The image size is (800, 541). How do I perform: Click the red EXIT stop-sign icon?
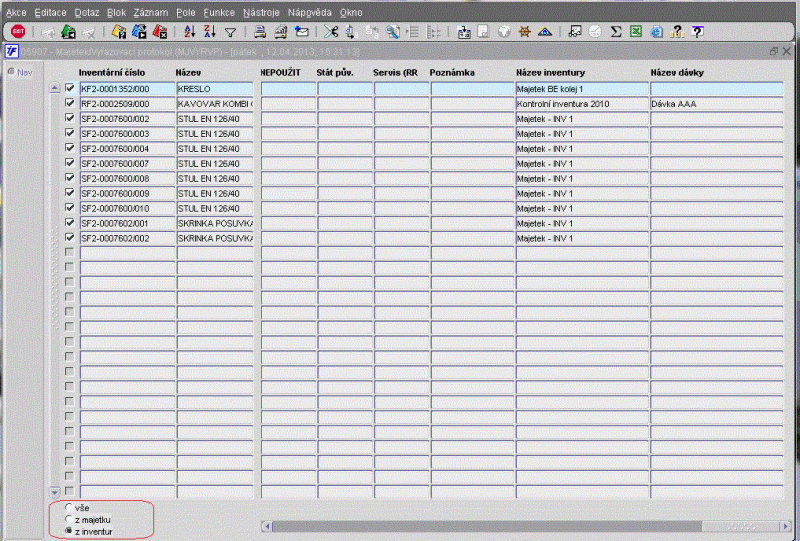[18, 32]
